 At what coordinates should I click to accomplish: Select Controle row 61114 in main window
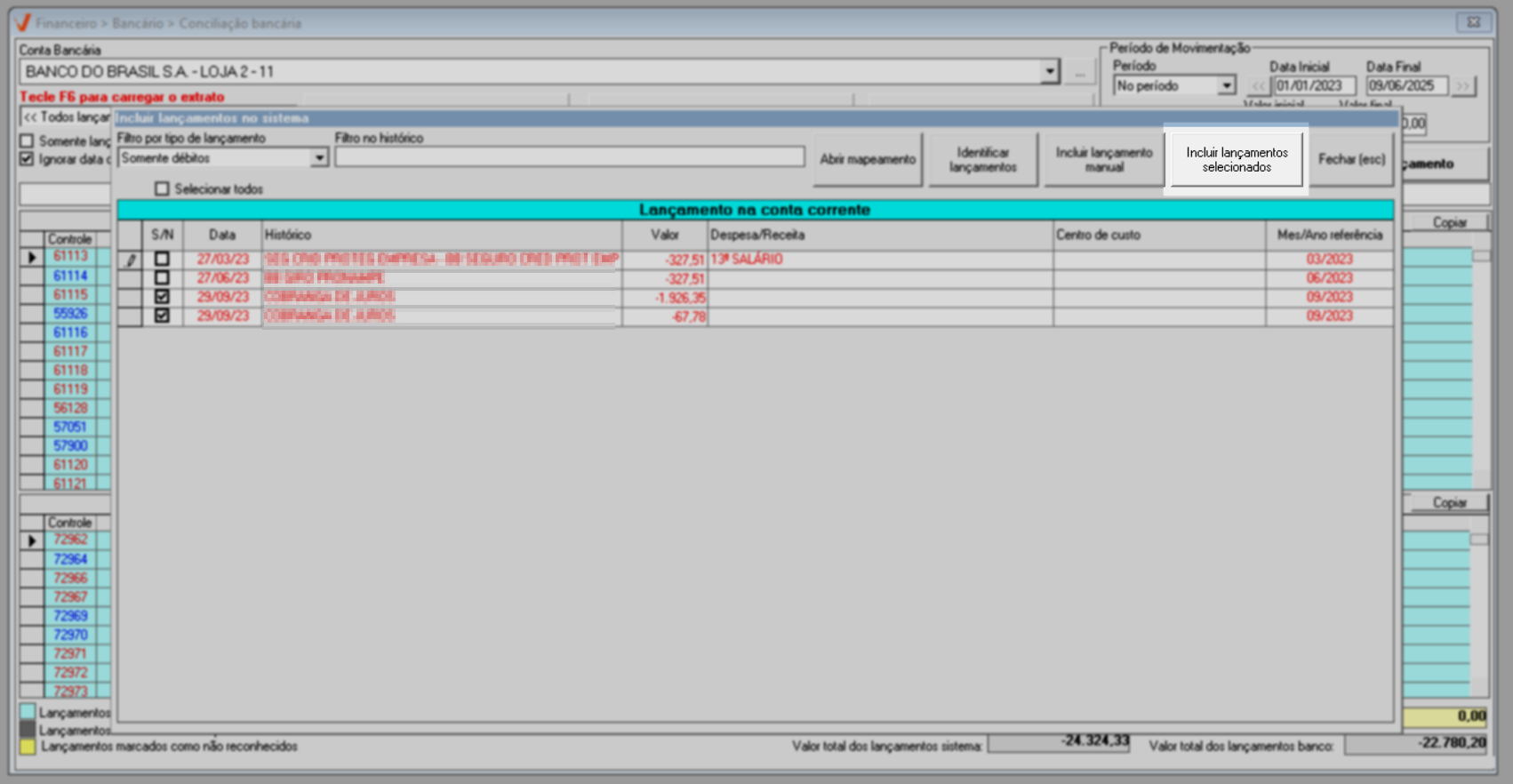[70, 276]
